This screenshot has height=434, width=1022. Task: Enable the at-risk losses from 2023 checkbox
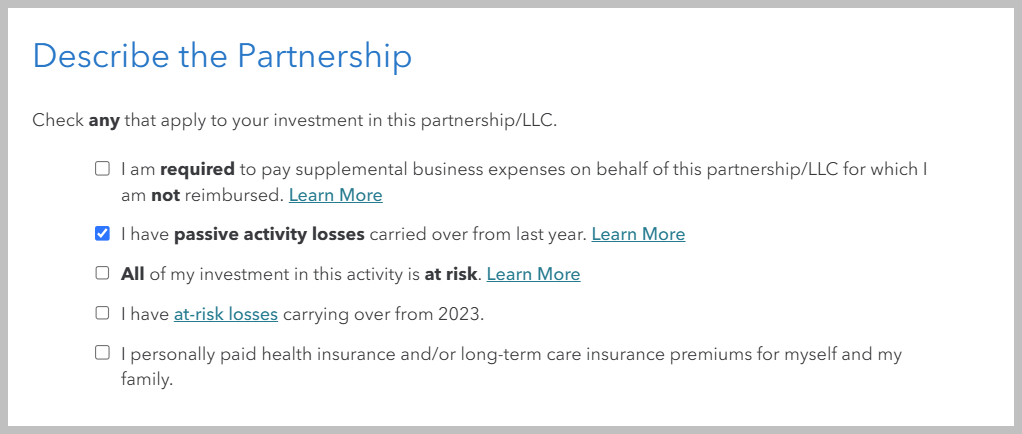(102, 313)
